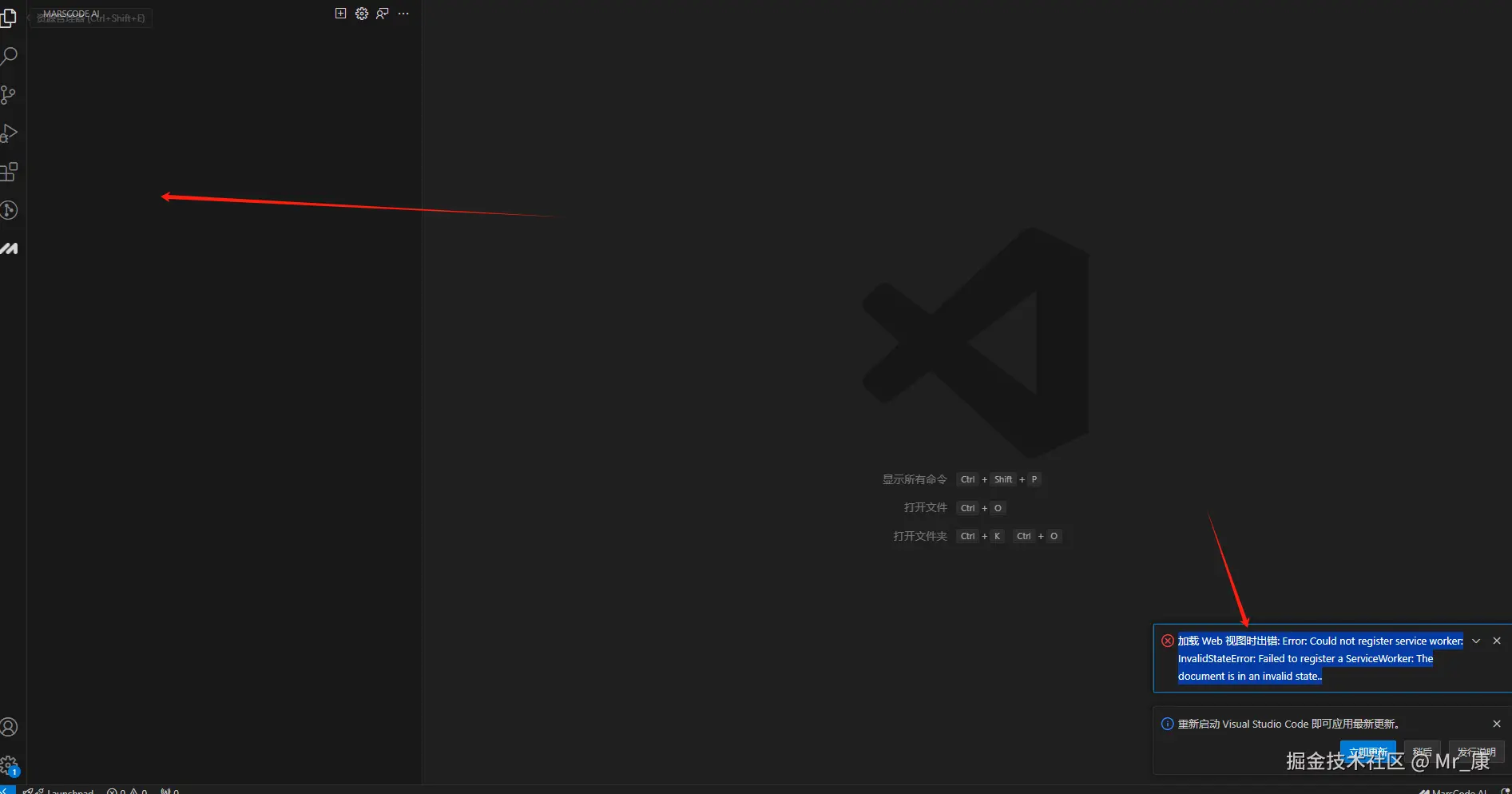Click the MarsCode AI sidebar icon
1512x794 pixels.
point(9,248)
